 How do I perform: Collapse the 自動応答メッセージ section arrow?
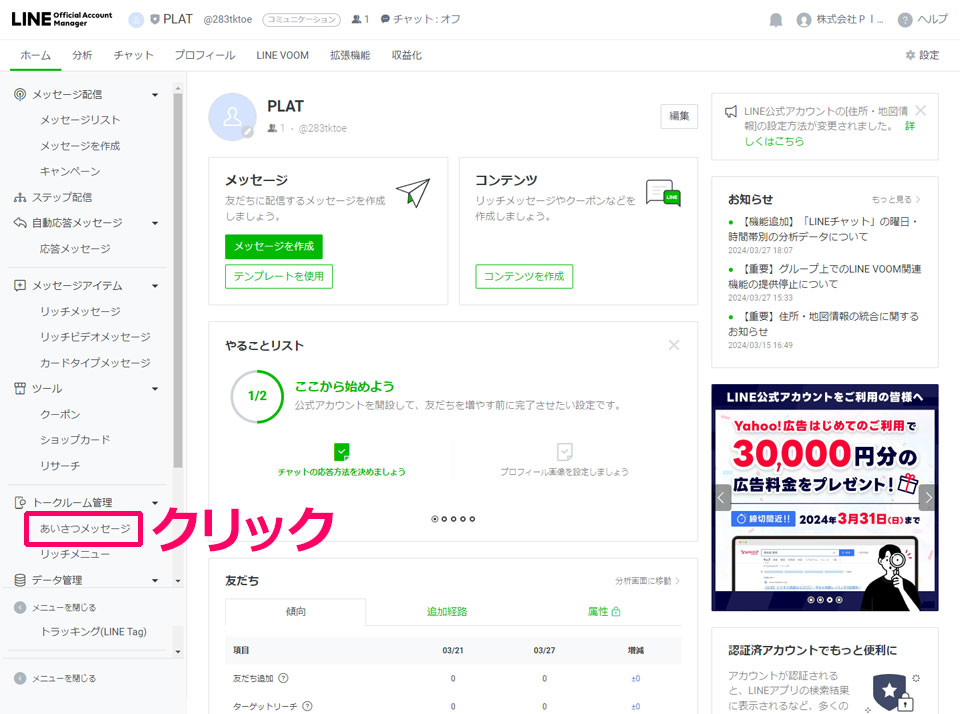pyautogui.click(x=155, y=224)
